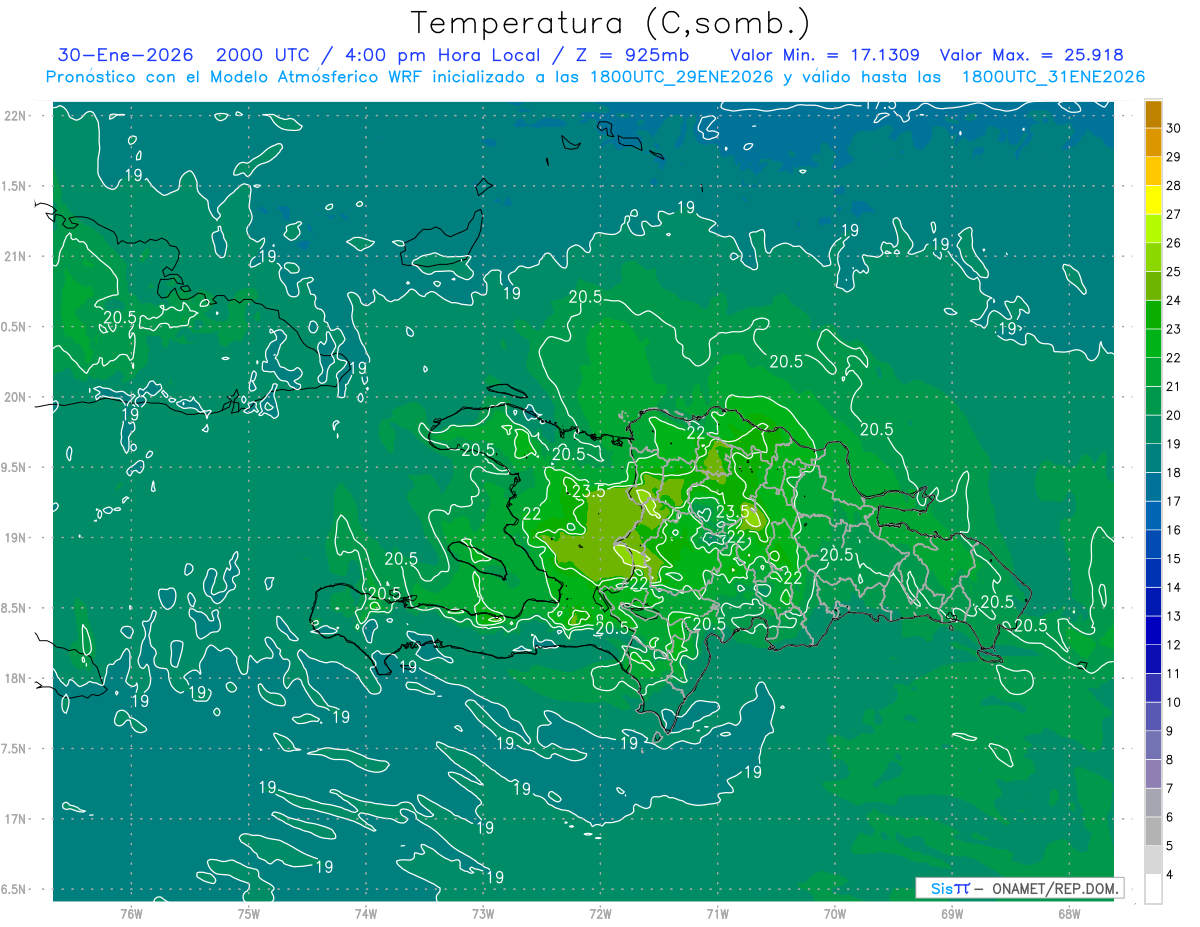Image resolution: width=1200 pixels, height=927 pixels.
Task: Click the 76W longitude axis label
Action: tap(131, 913)
